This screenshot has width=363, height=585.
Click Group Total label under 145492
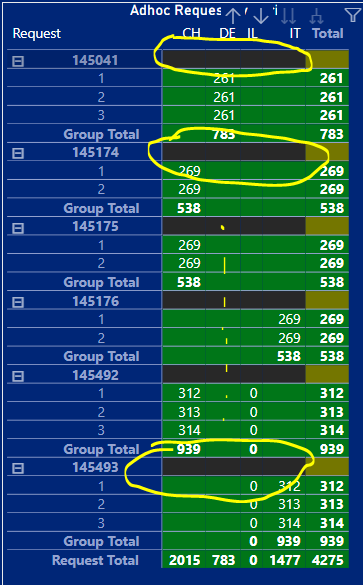pyautogui.click(x=101, y=449)
